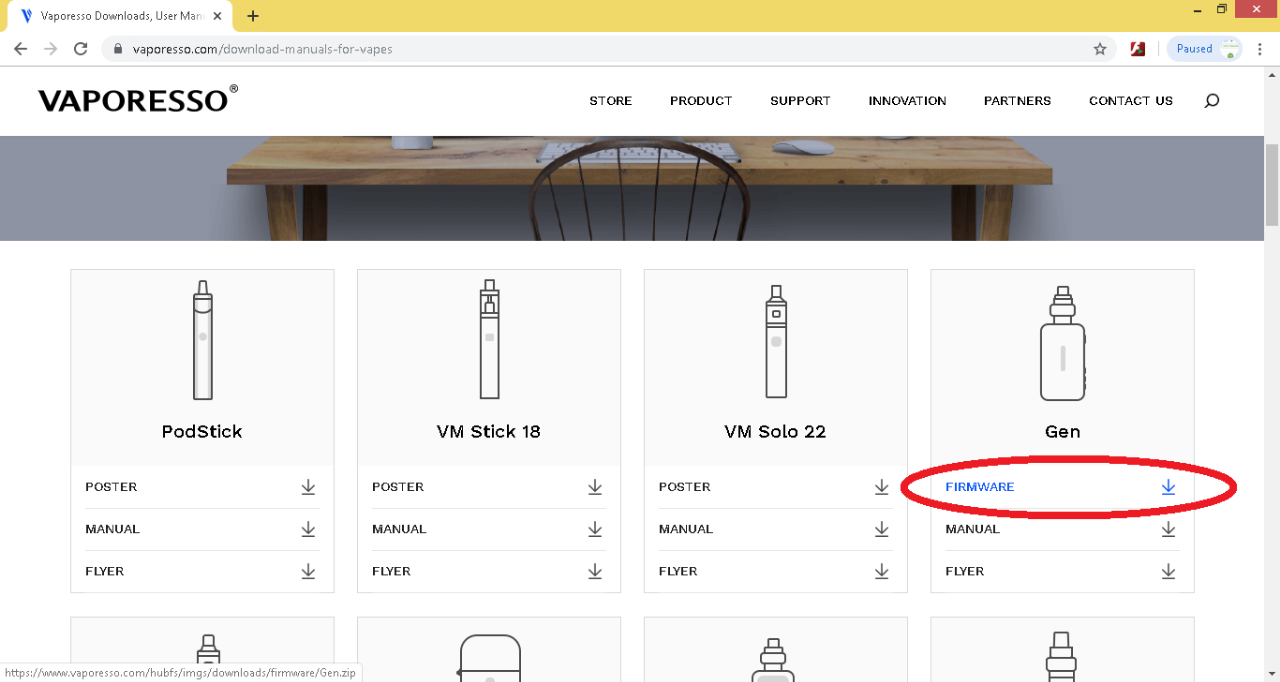Open the PARTNERS menu item
The width and height of the screenshot is (1280, 682).
click(x=1017, y=100)
